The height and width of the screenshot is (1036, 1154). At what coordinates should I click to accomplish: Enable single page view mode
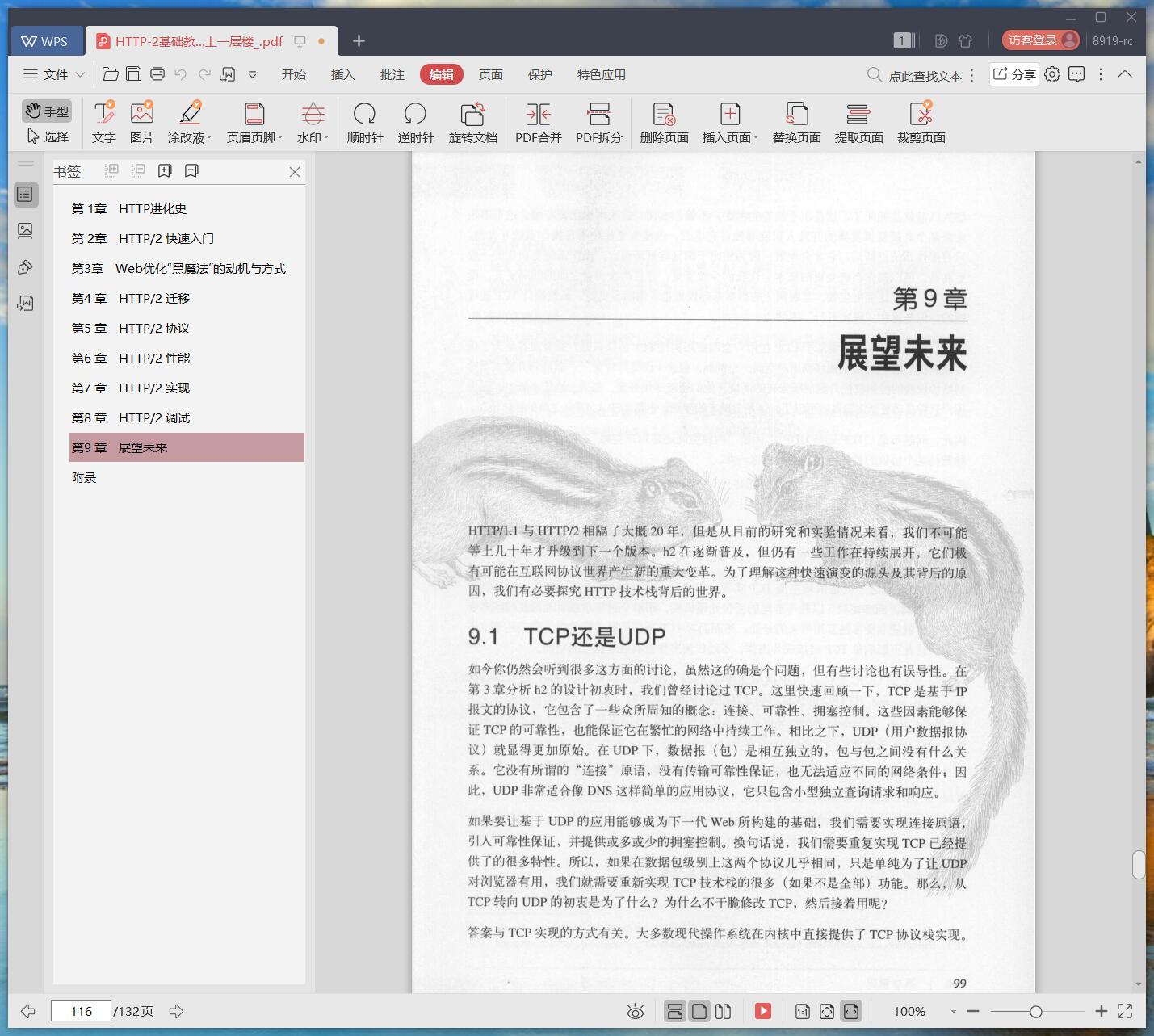(700, 1011)
